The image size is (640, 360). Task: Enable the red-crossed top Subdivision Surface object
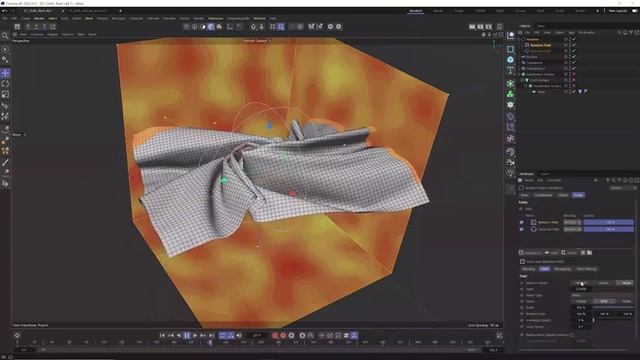click(x=574, y=74)
